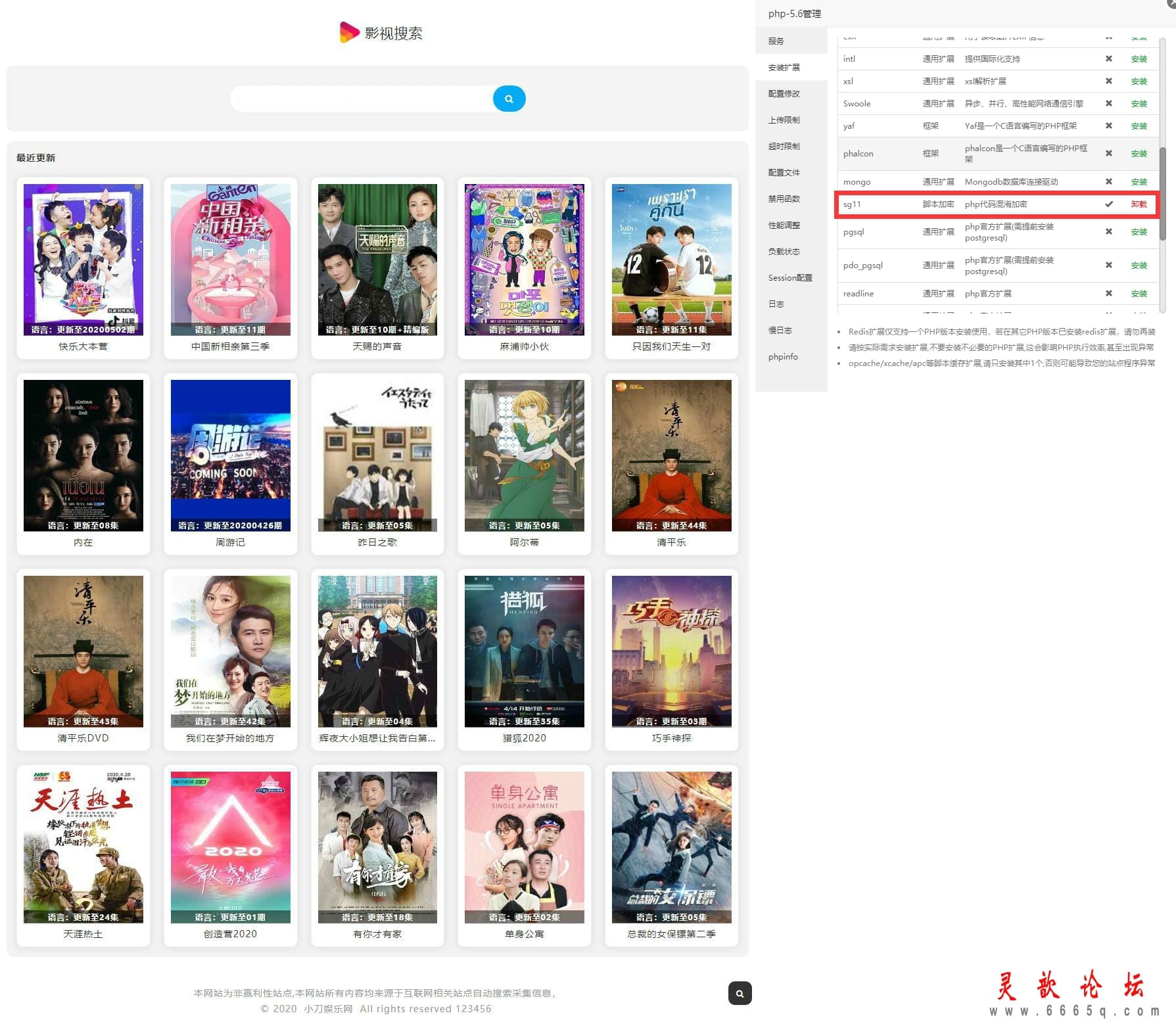
Task: Click the X status icon in intl row
Action: pos(1109,58)
